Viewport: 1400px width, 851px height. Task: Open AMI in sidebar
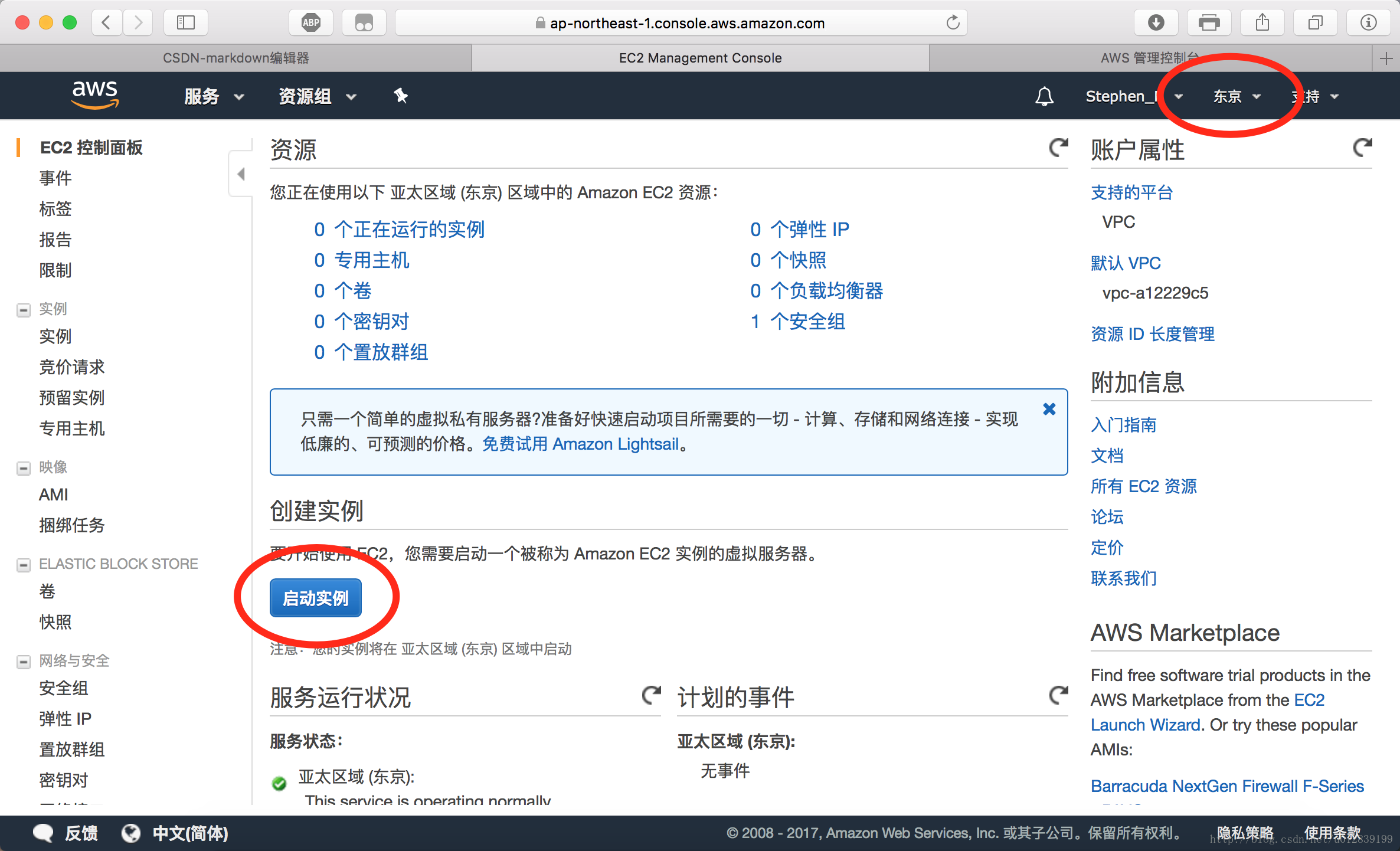pos(54,495)
